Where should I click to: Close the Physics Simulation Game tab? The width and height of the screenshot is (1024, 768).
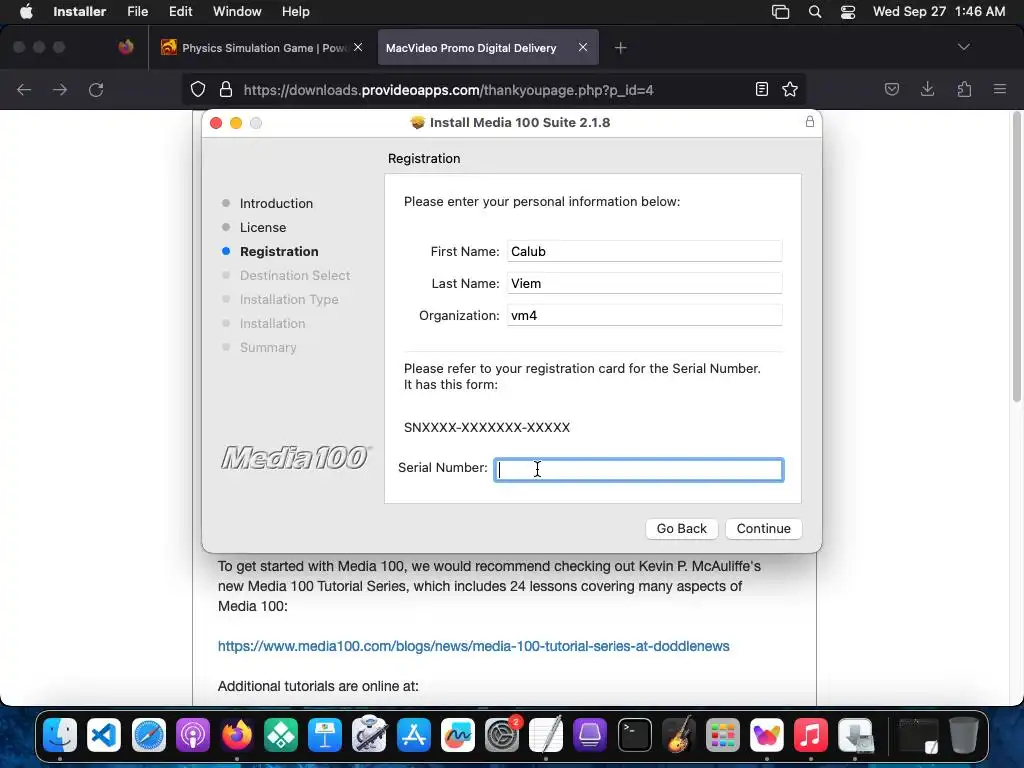pos(358,47)
